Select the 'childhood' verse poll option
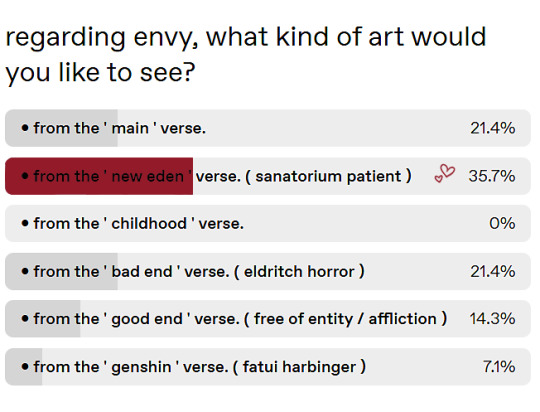540x412 pixels. click(x=268, y=224)
